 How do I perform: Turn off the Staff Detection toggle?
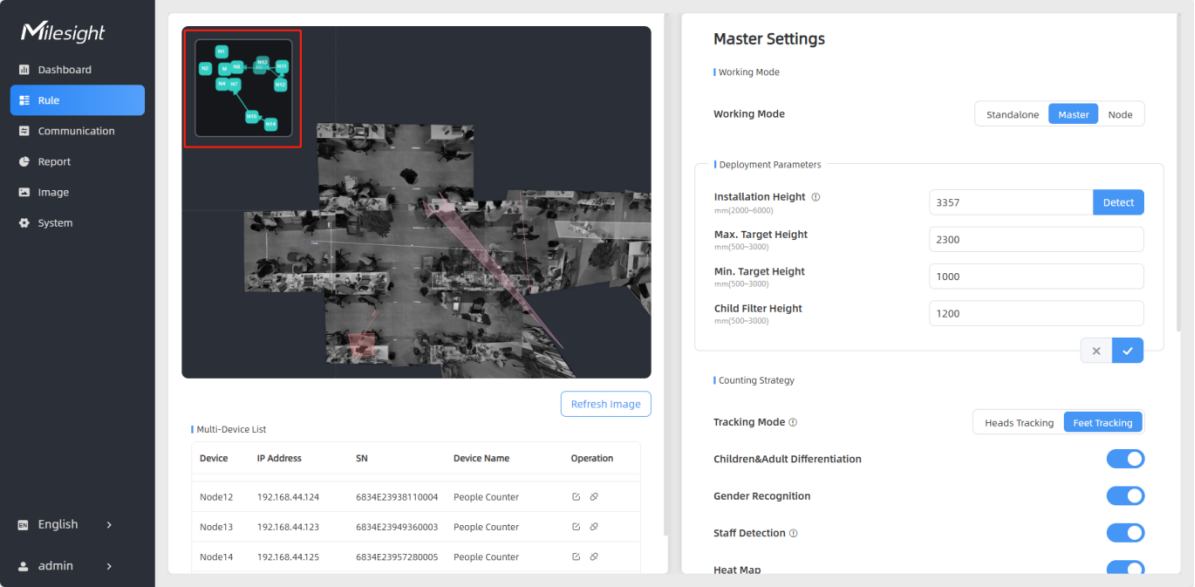click(1125, 533)
